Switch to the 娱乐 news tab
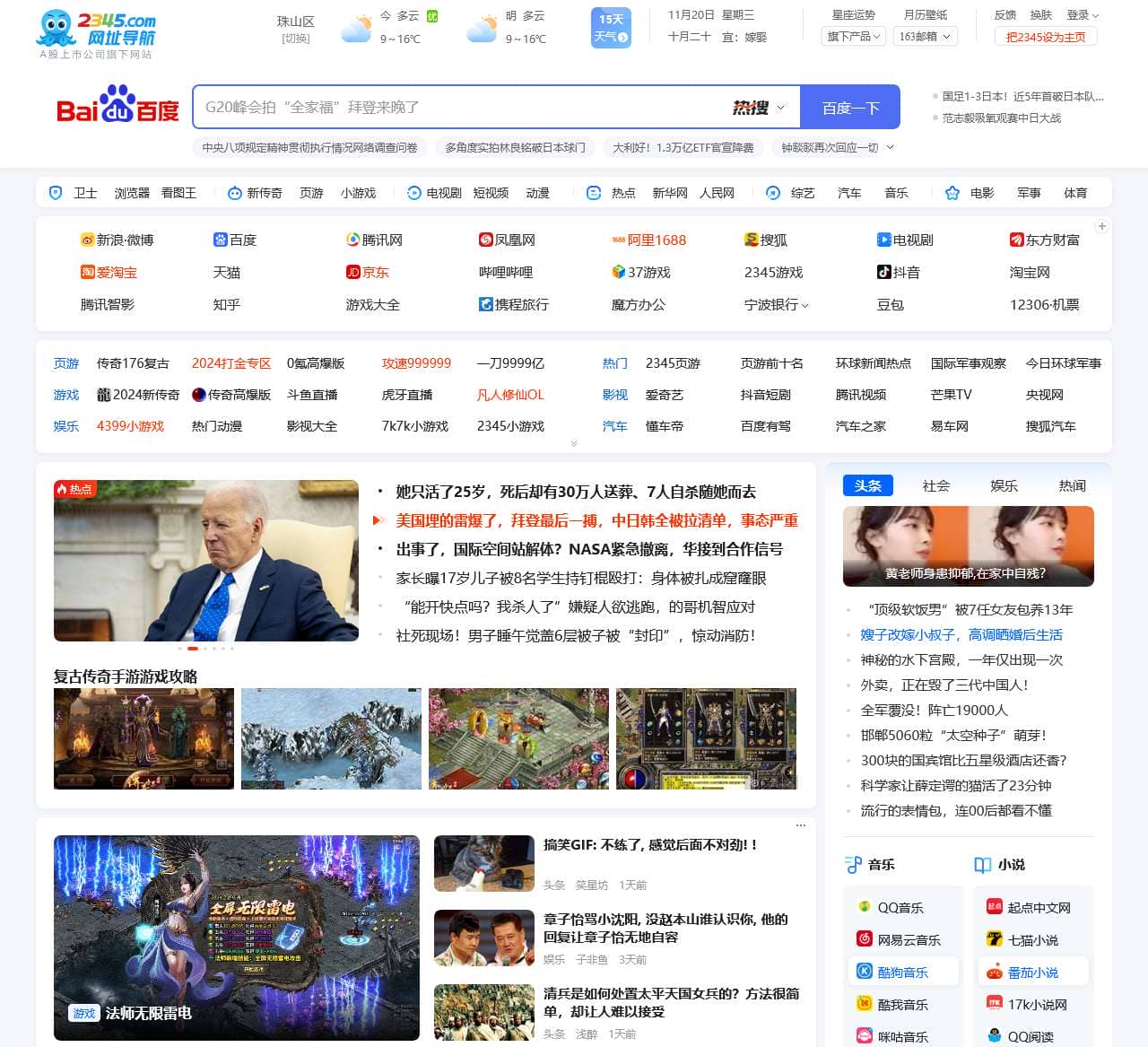 1004,485
